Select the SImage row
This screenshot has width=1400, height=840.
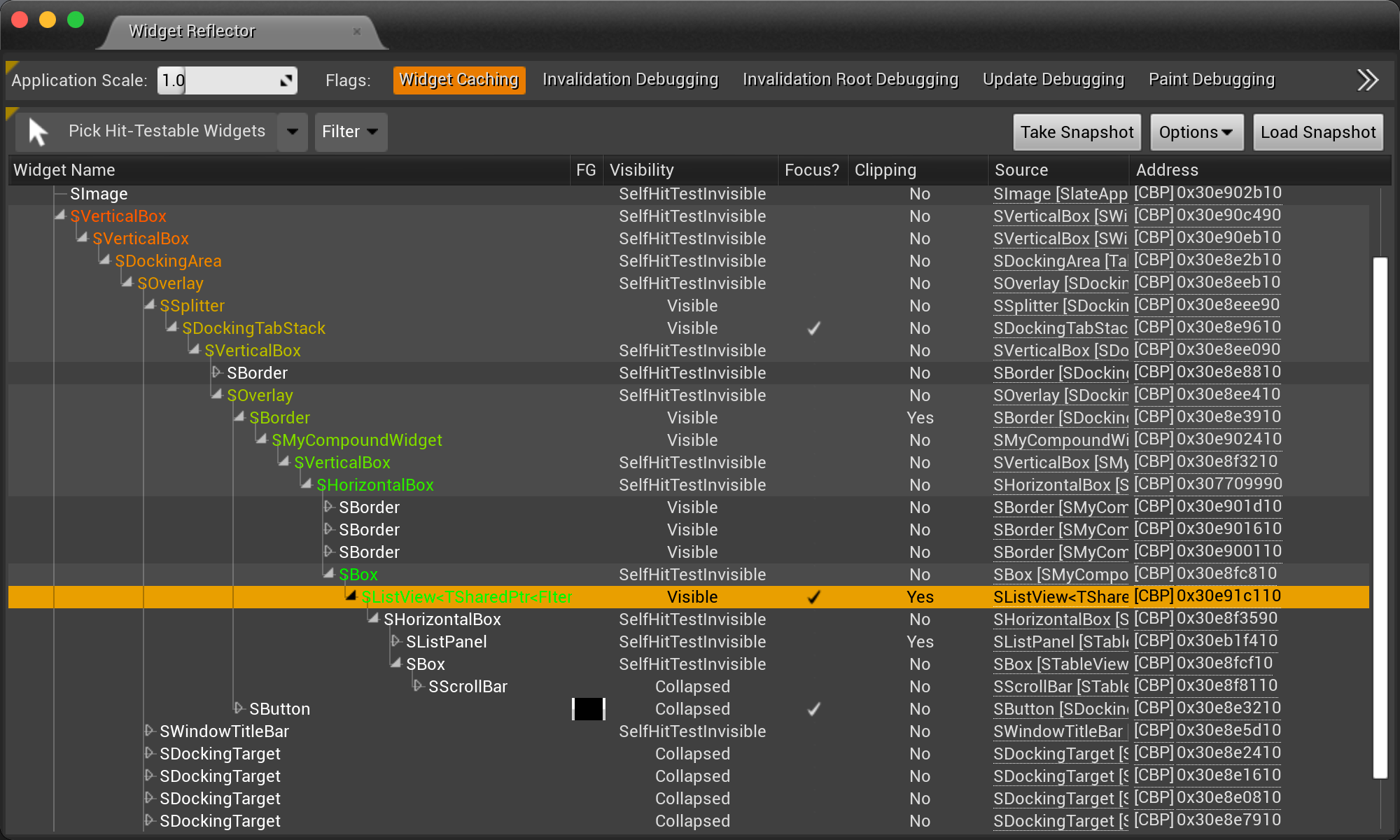click(x=689, y=194)
